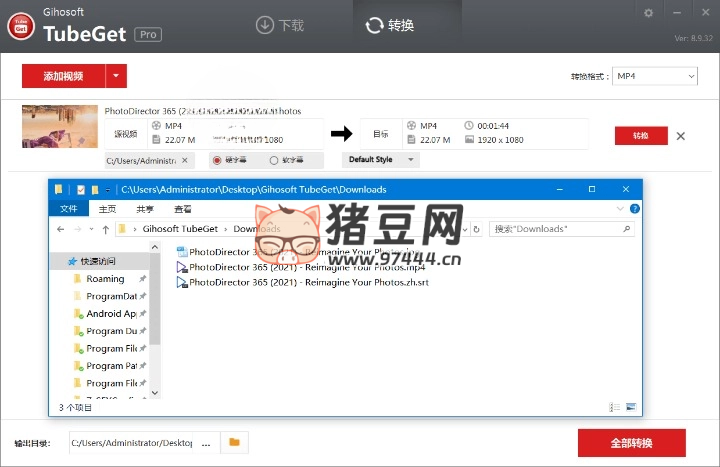Switch Explorer to details view
This screenshot has width=720, height=467.
click(x=614, y=407)
